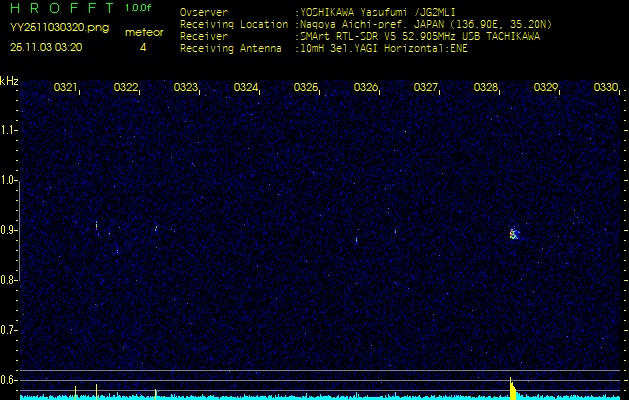The height and width of the screenshot is (400, 629).
Task: Click the tall yellow power spike below the 0328 echo
Action: tap(512, 388)
